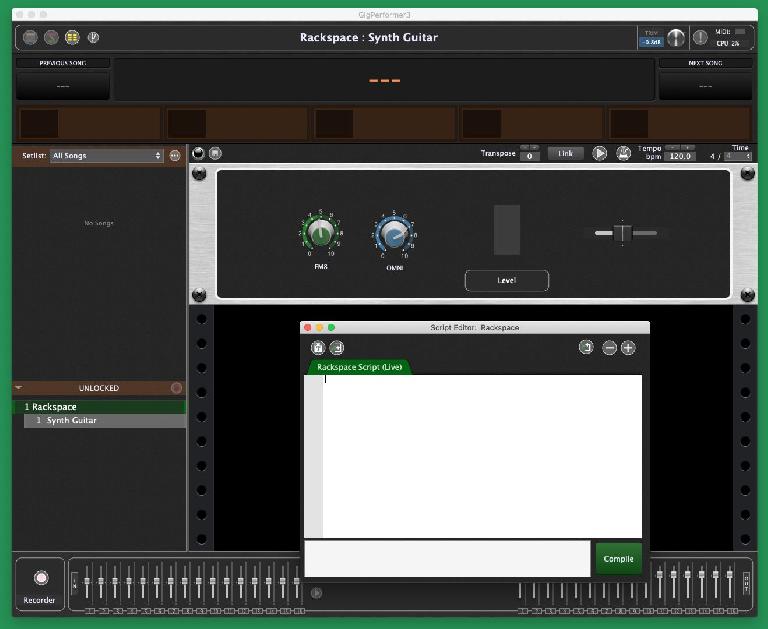The height and width of the screenshot is (629, 768).
Task: Click the trim dB value display
Action: [x=651, y=42]
